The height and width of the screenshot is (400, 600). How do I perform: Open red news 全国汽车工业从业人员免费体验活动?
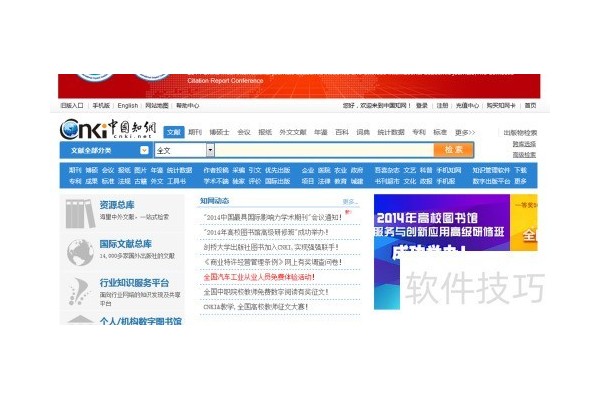pyautogui.click(x=259, y=277)
